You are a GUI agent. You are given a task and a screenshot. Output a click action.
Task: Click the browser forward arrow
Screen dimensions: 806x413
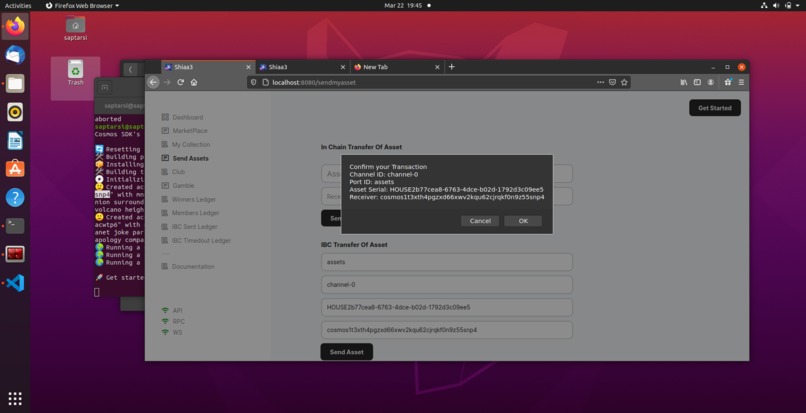(x=167, y=82)
